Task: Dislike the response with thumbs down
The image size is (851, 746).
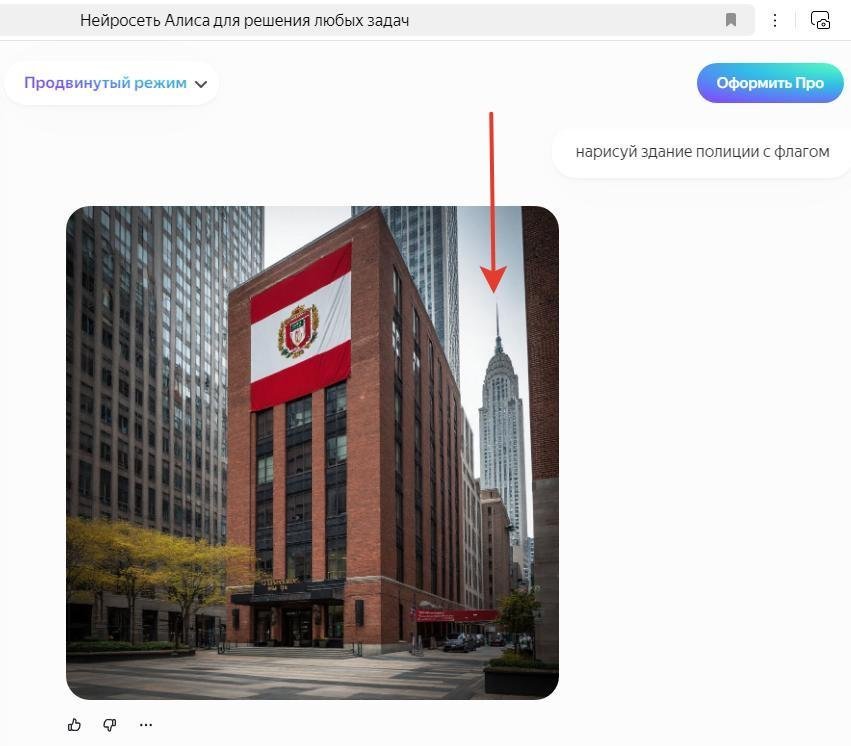Action: 110,725
